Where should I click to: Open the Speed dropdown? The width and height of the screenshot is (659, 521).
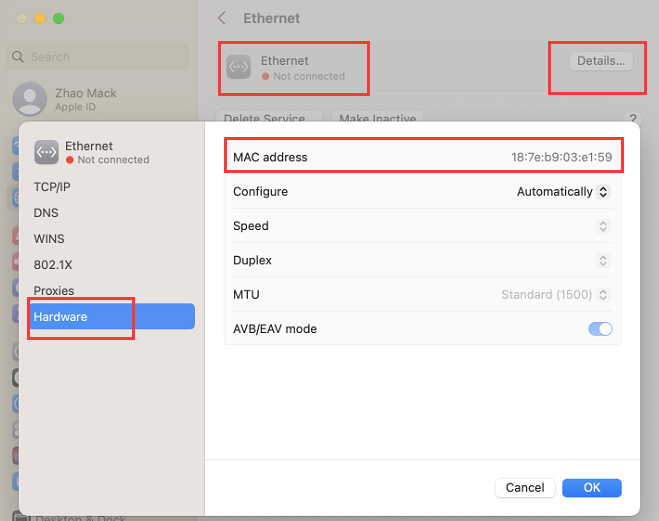coord(602,226)
